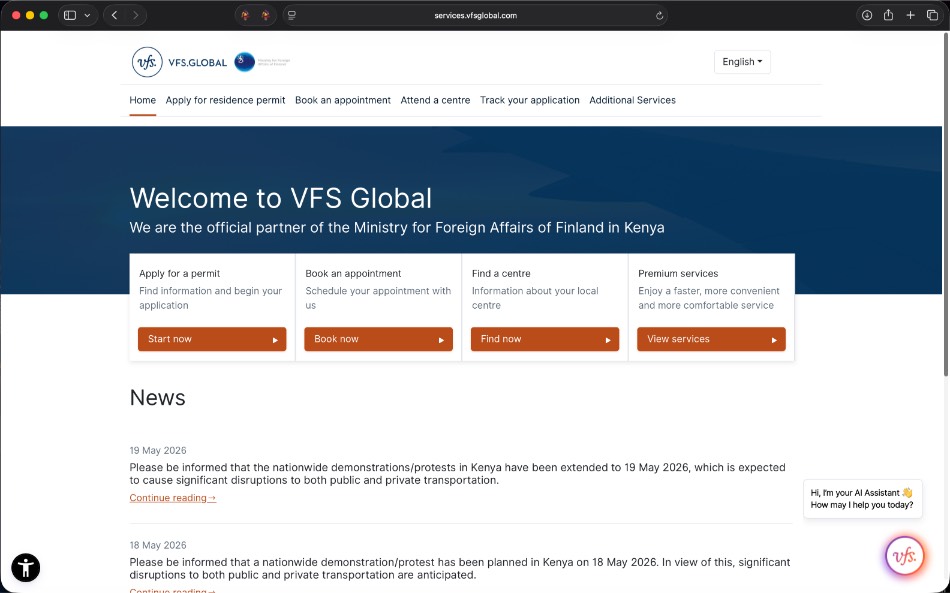Screen dimensions: 950x593
Task: Open Track your application menu item
Action: [x=530, y=101]
